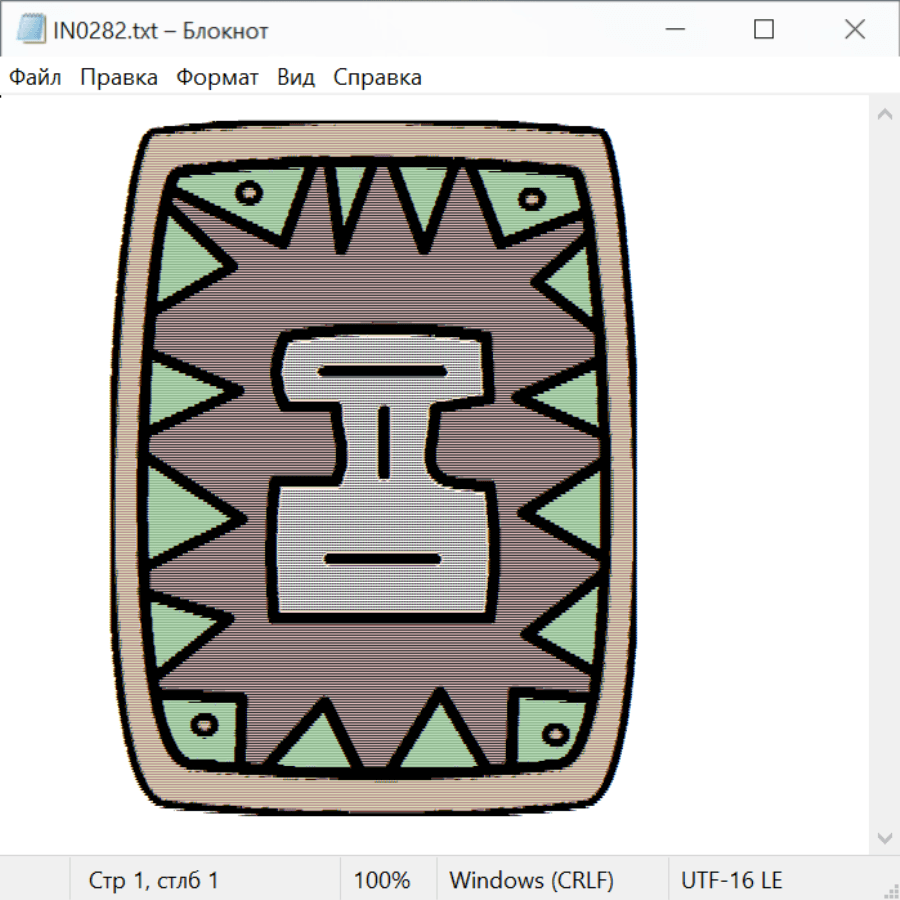Image resolution: width=900 pixels, height=900 pixels.
Task: Minimize the Блокнот window
Action: click(672, 30)
